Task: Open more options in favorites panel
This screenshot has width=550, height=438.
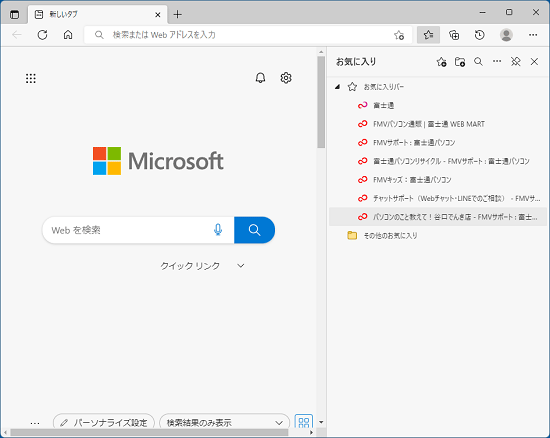Action: coord(497,62)
